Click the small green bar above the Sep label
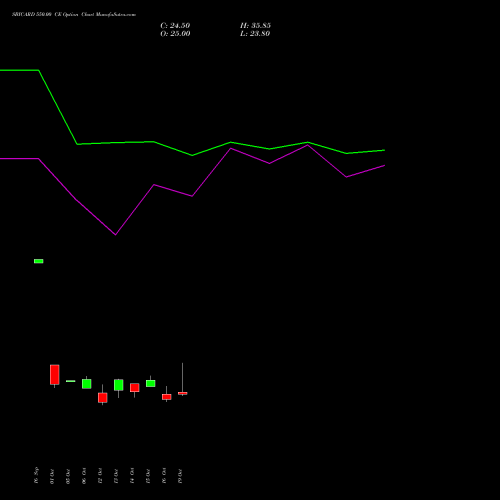Viewport: 500px width, 500px height. (x=39, y=261)
